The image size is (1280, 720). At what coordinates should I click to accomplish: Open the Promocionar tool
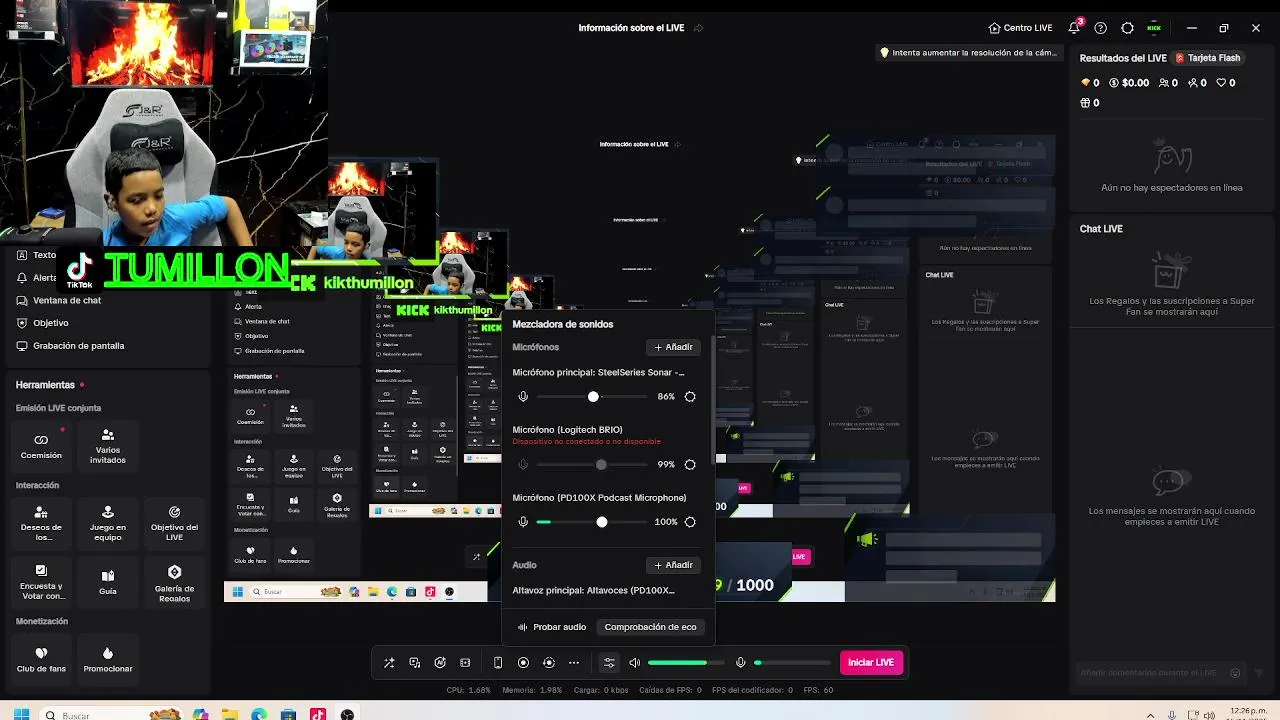coord(108,659)
